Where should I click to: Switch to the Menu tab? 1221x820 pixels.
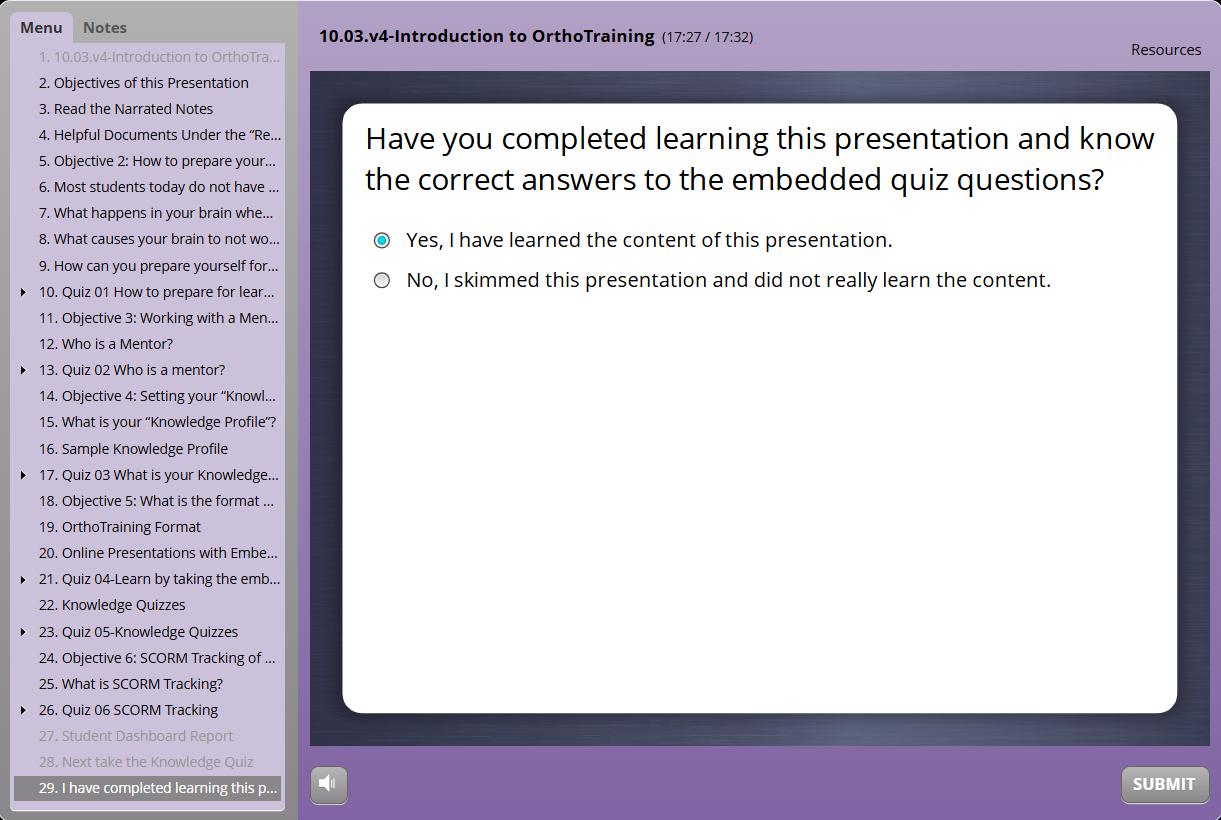(x=41, y=28)
